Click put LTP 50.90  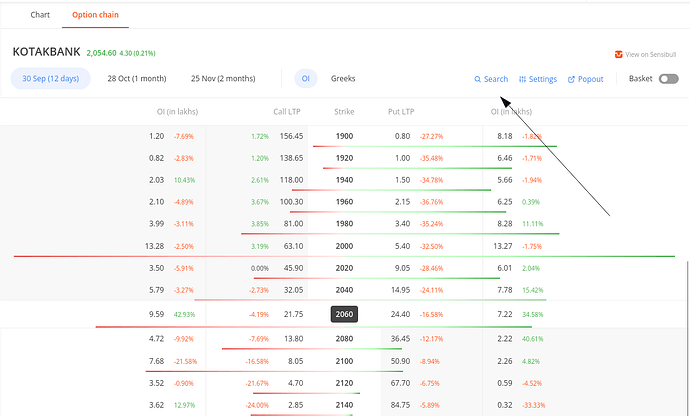coord(400,361)
